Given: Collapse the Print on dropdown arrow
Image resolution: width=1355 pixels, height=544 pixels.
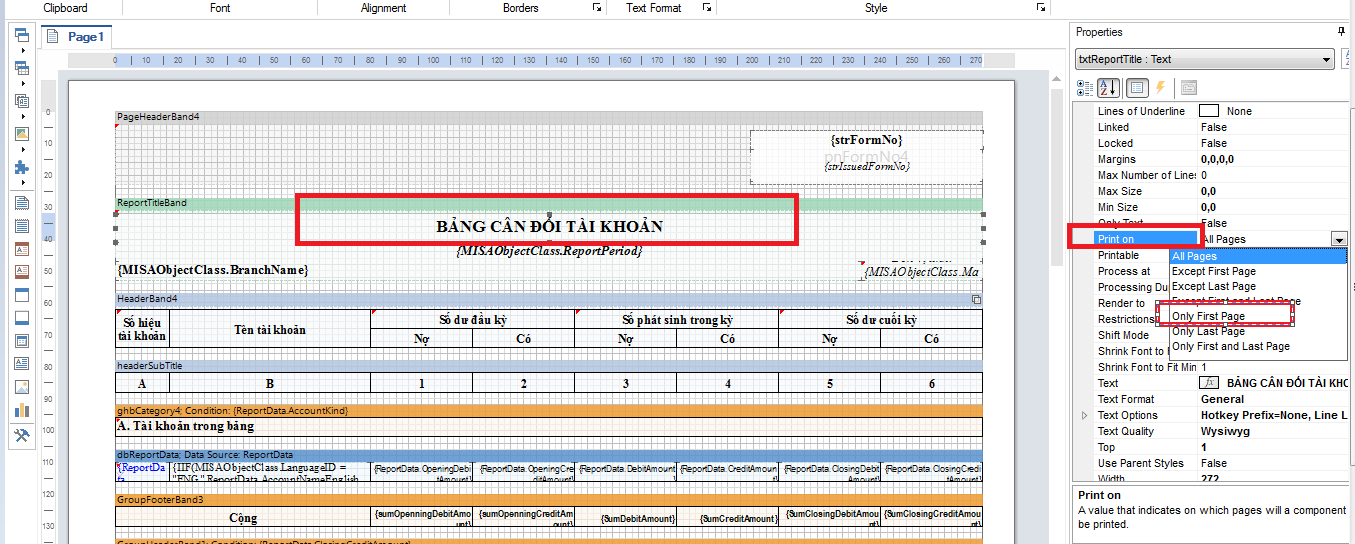Looking at the screenshot, I should (1339, 239).
